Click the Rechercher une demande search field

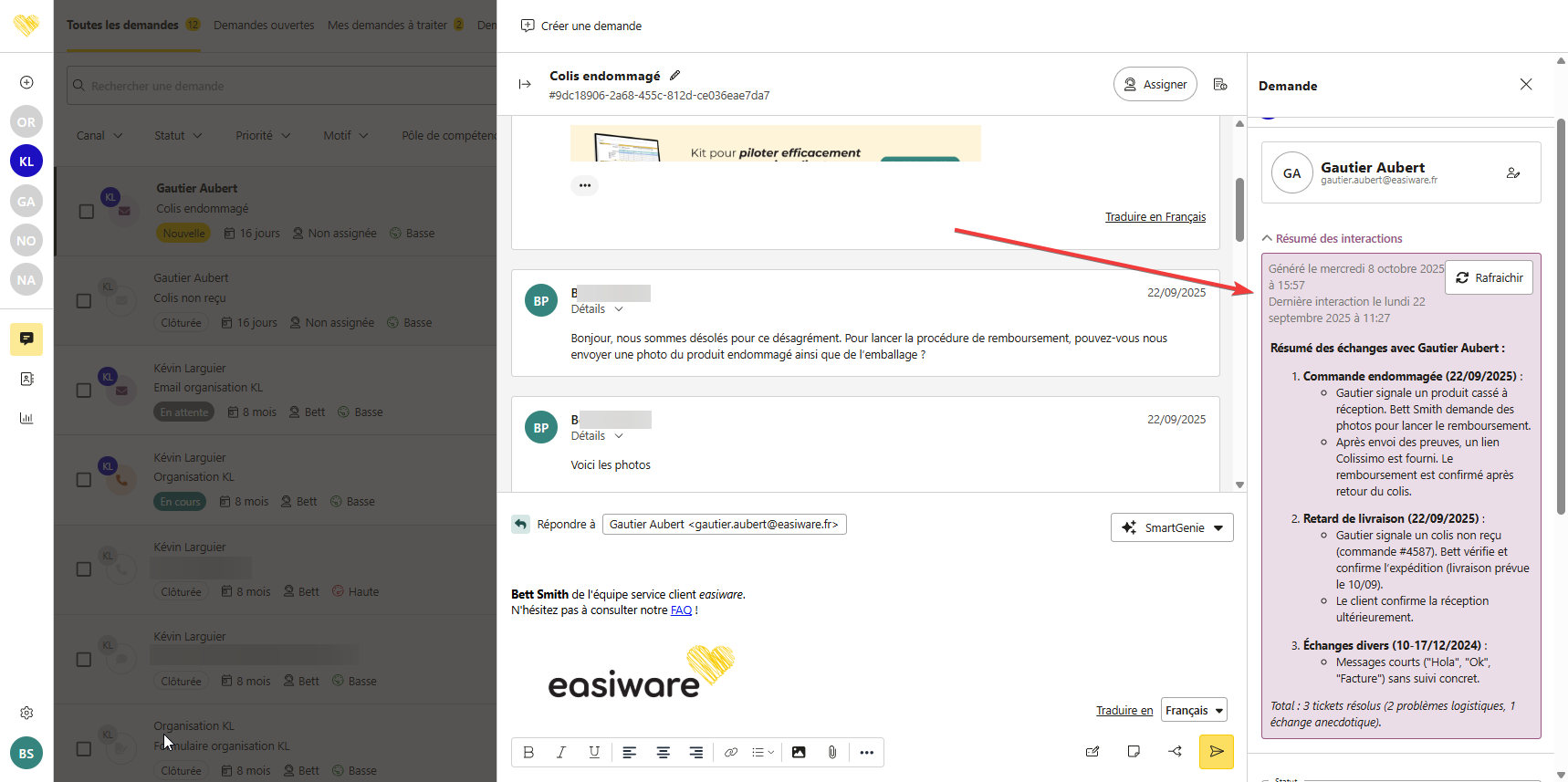click(x=283, y=86)
